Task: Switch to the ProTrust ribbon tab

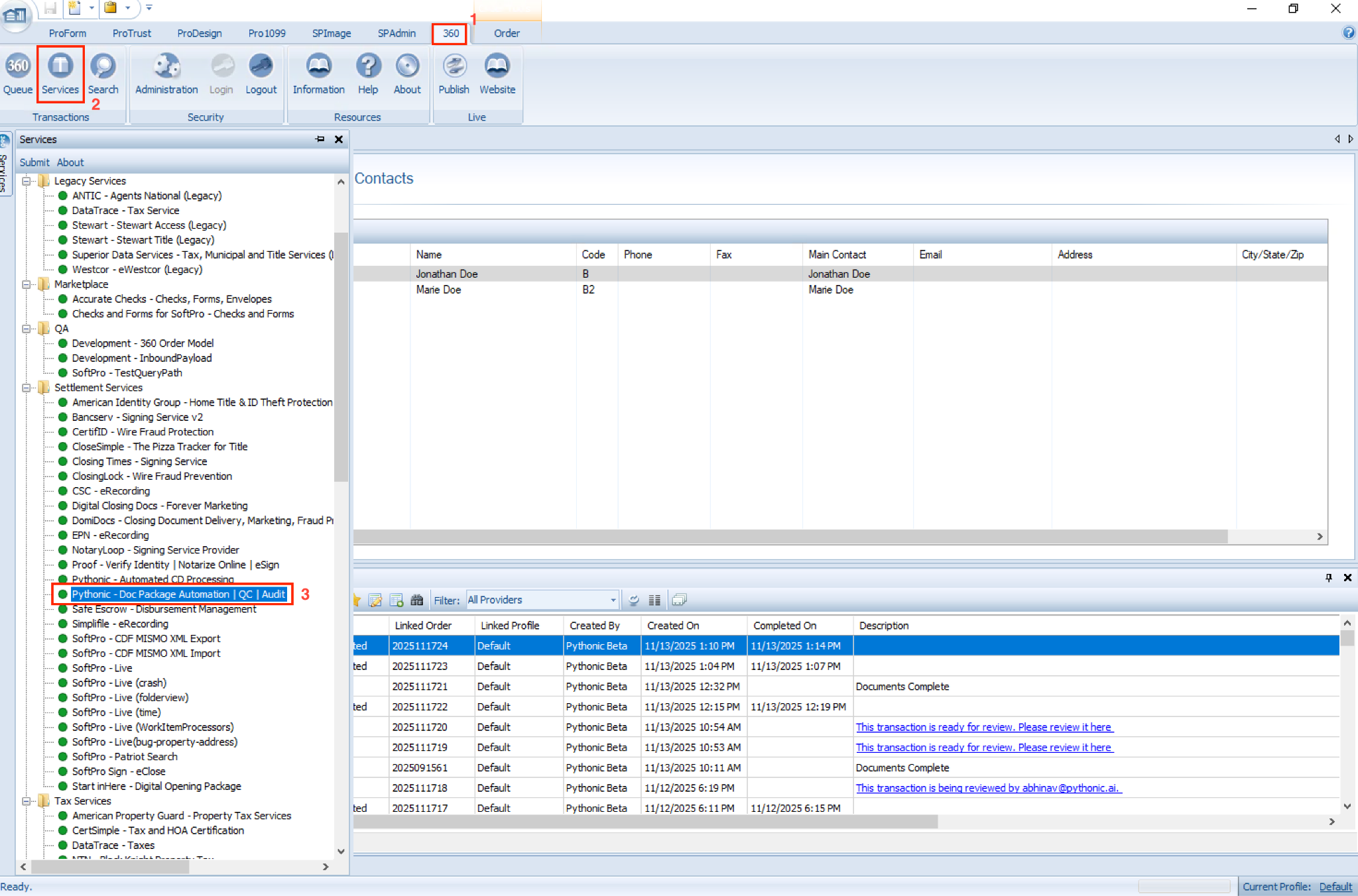Action: point(131,33)
